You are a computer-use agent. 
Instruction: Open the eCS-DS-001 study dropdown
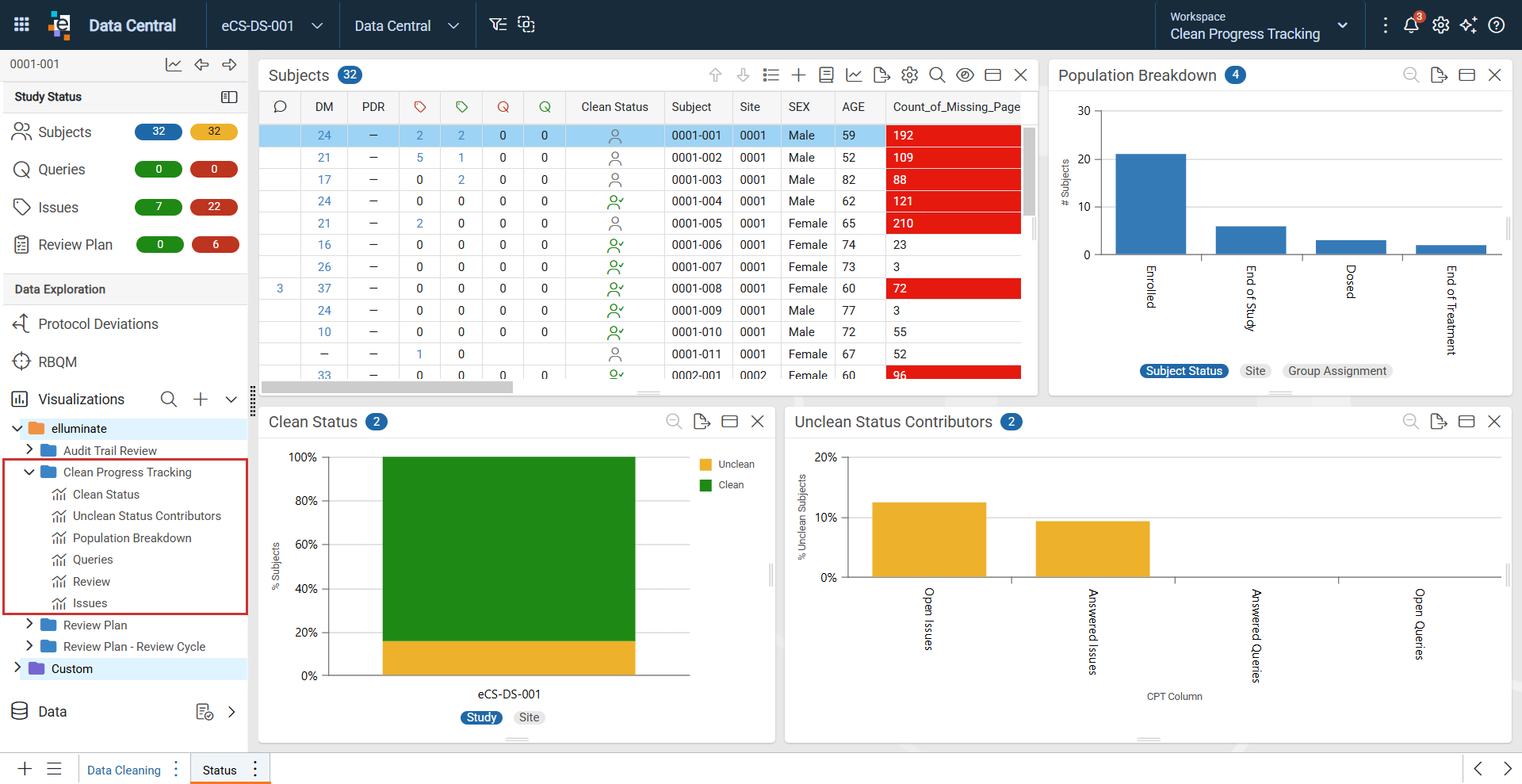pos(272,25)
